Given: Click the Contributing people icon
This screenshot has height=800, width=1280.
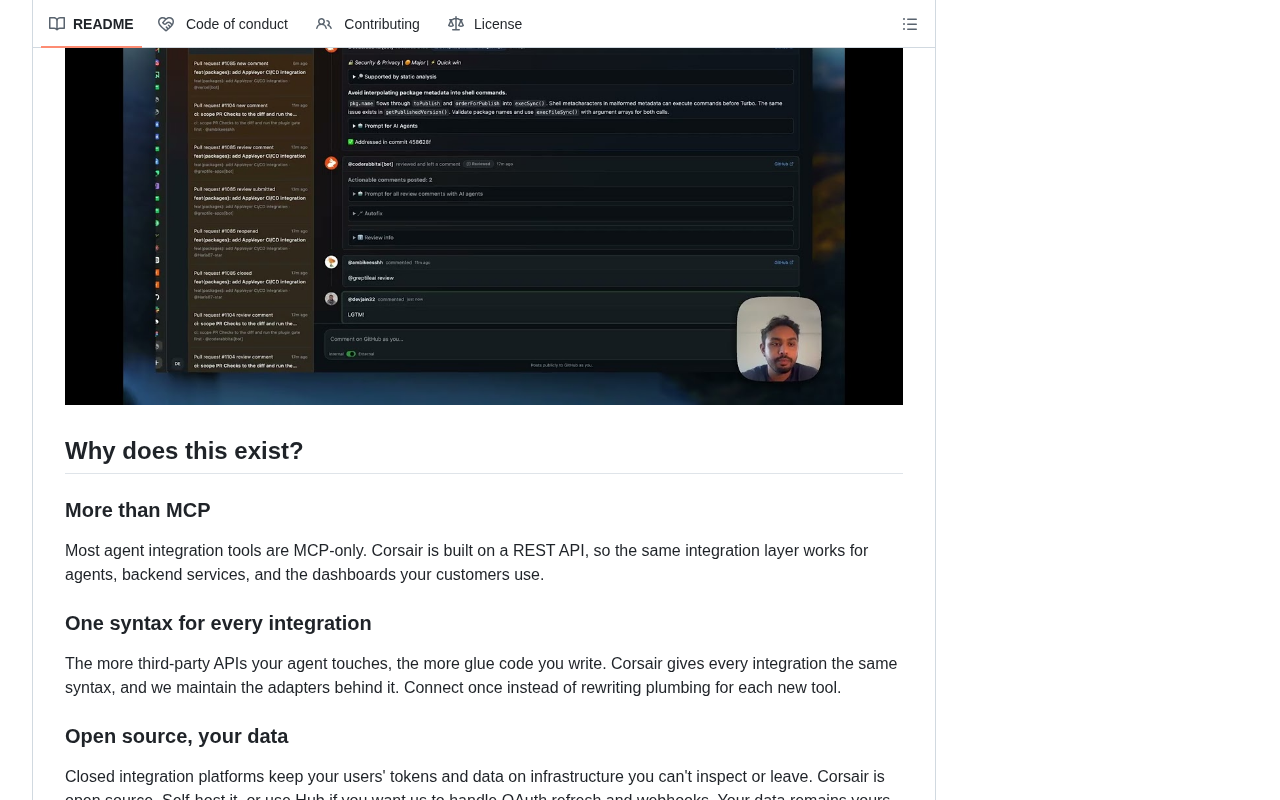Looking at the screenshot, I should pos(324,24).
